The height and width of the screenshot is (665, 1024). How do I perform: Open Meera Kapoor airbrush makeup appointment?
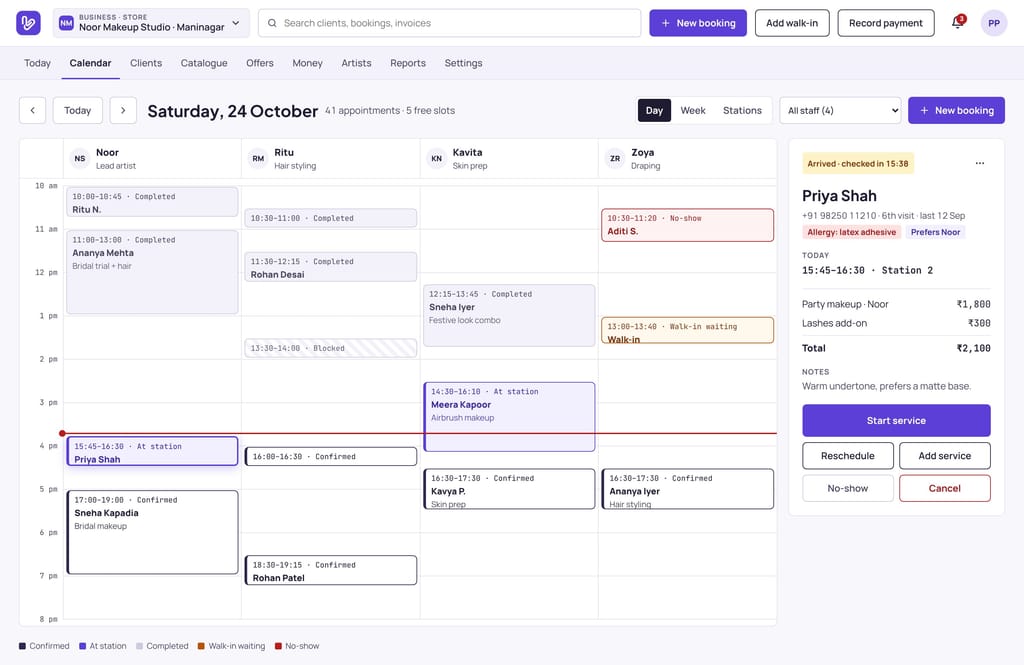pyautogui.click(x=509, y=417)
